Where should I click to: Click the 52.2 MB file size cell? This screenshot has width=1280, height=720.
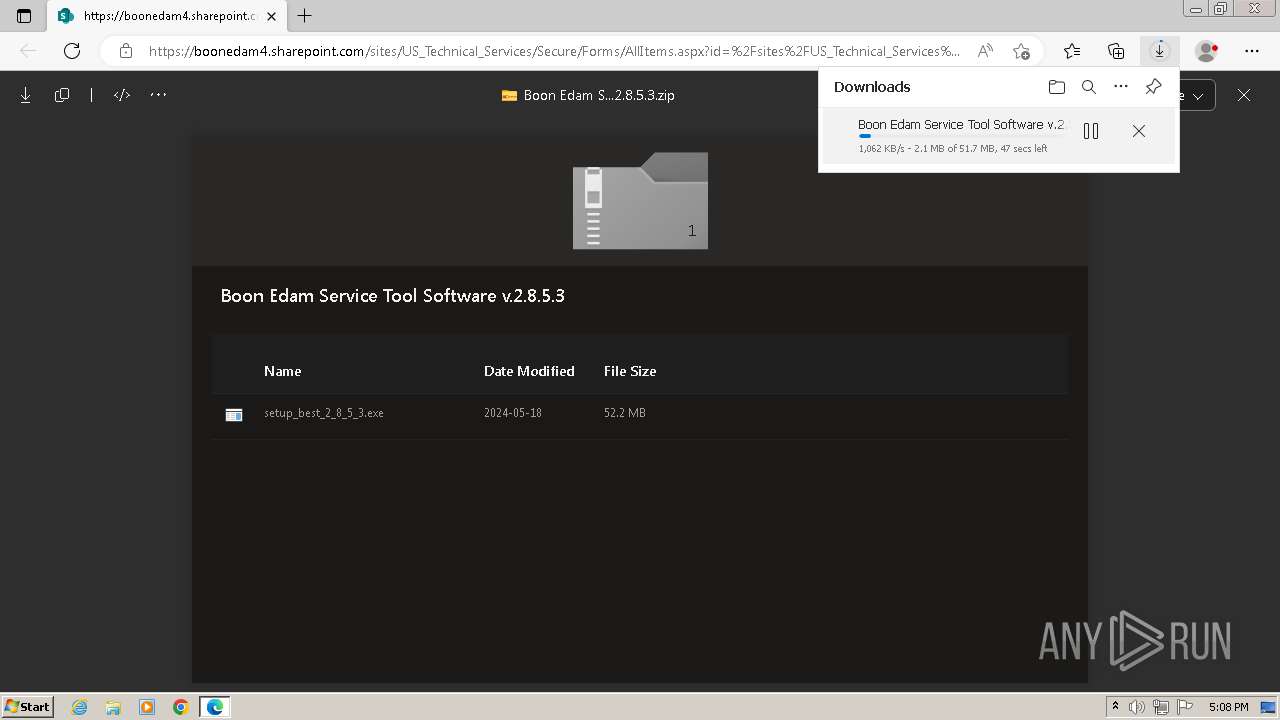(625, 413)
